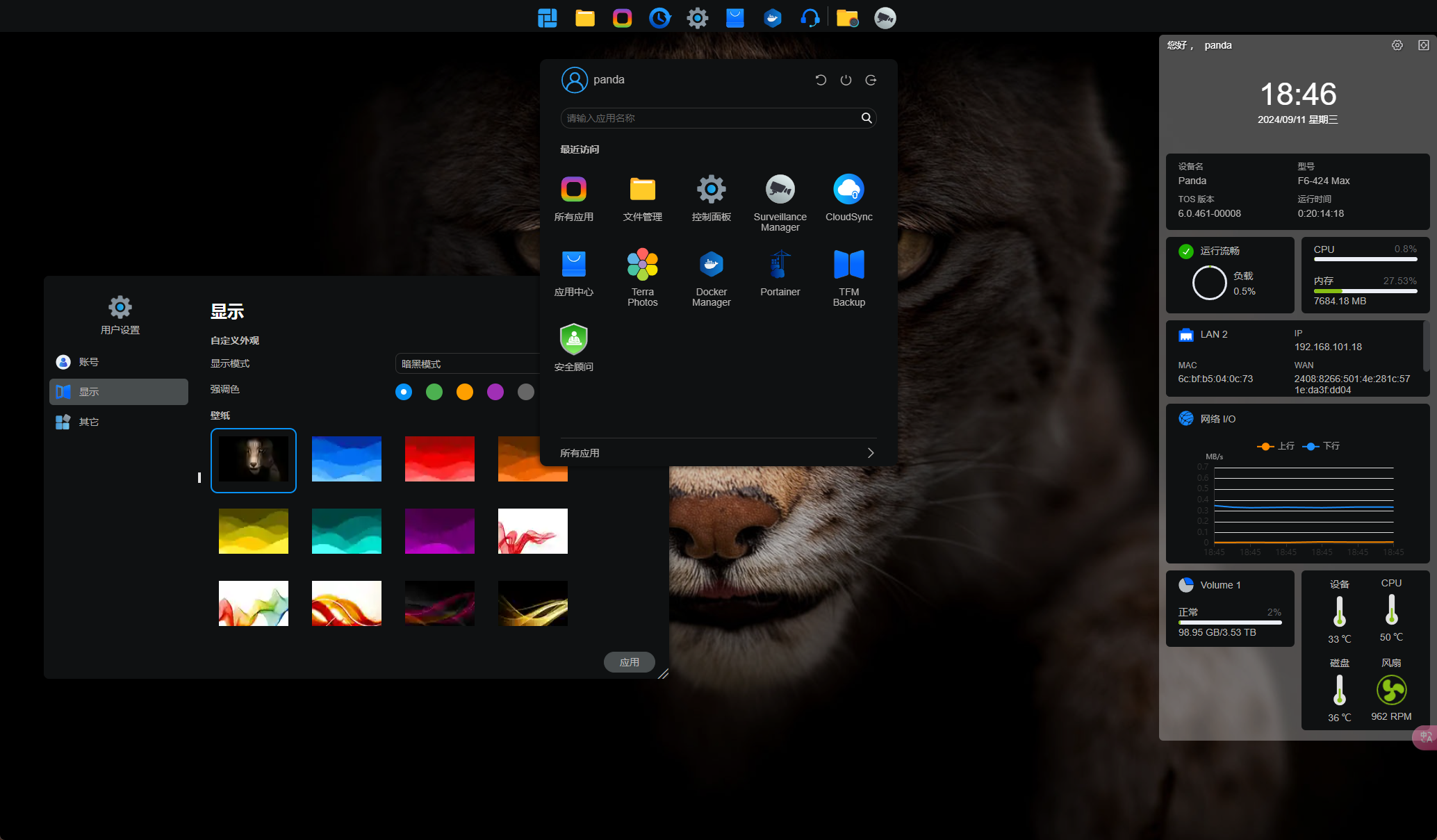Select 显示 in user settings sidebar
The image size is (1437, 840).
[x=119, y=392]
